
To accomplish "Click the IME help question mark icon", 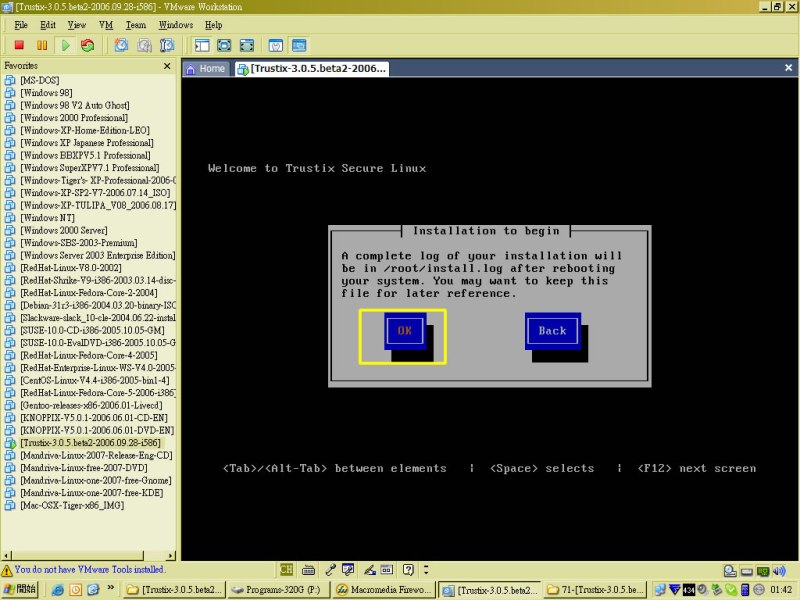I will click(x=408, y=569).
